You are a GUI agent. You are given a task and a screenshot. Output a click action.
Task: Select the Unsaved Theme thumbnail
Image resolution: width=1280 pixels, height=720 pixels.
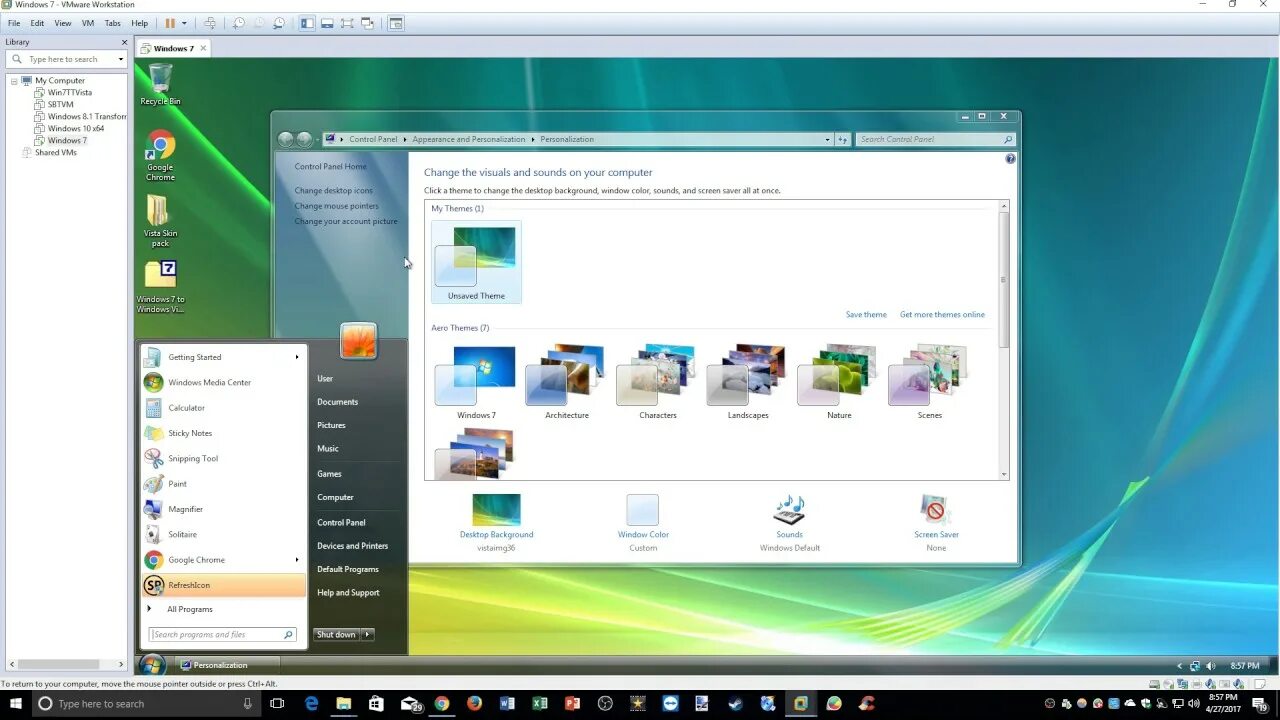476,262
